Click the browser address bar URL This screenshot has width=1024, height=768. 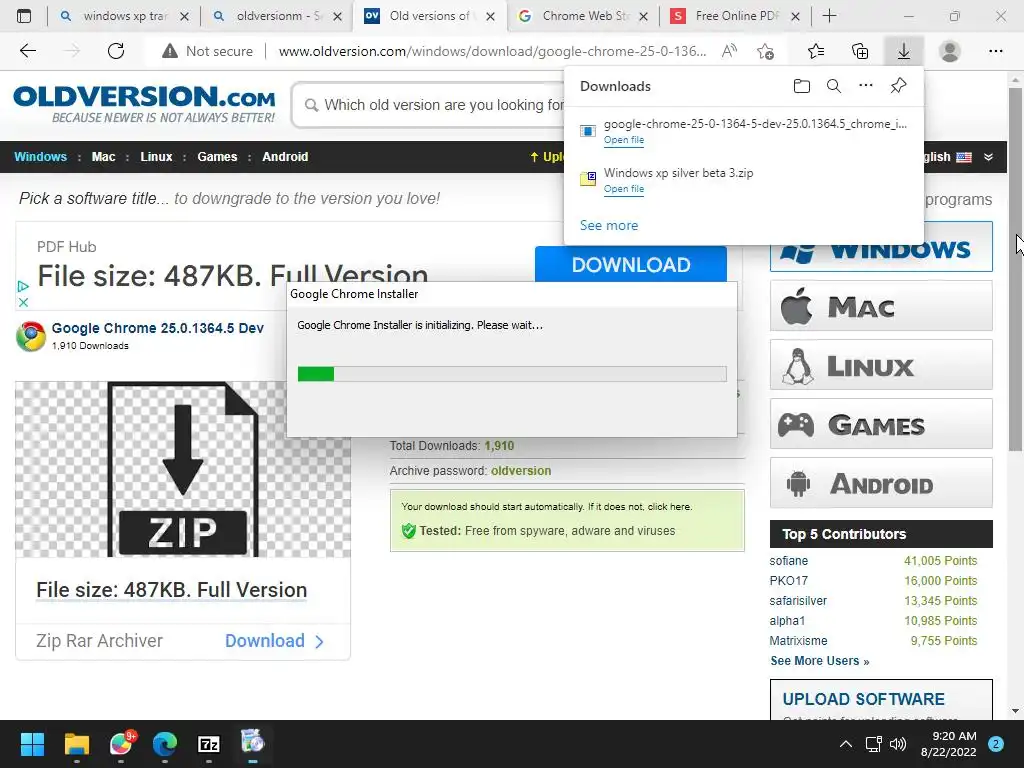(x=492, y=51)
